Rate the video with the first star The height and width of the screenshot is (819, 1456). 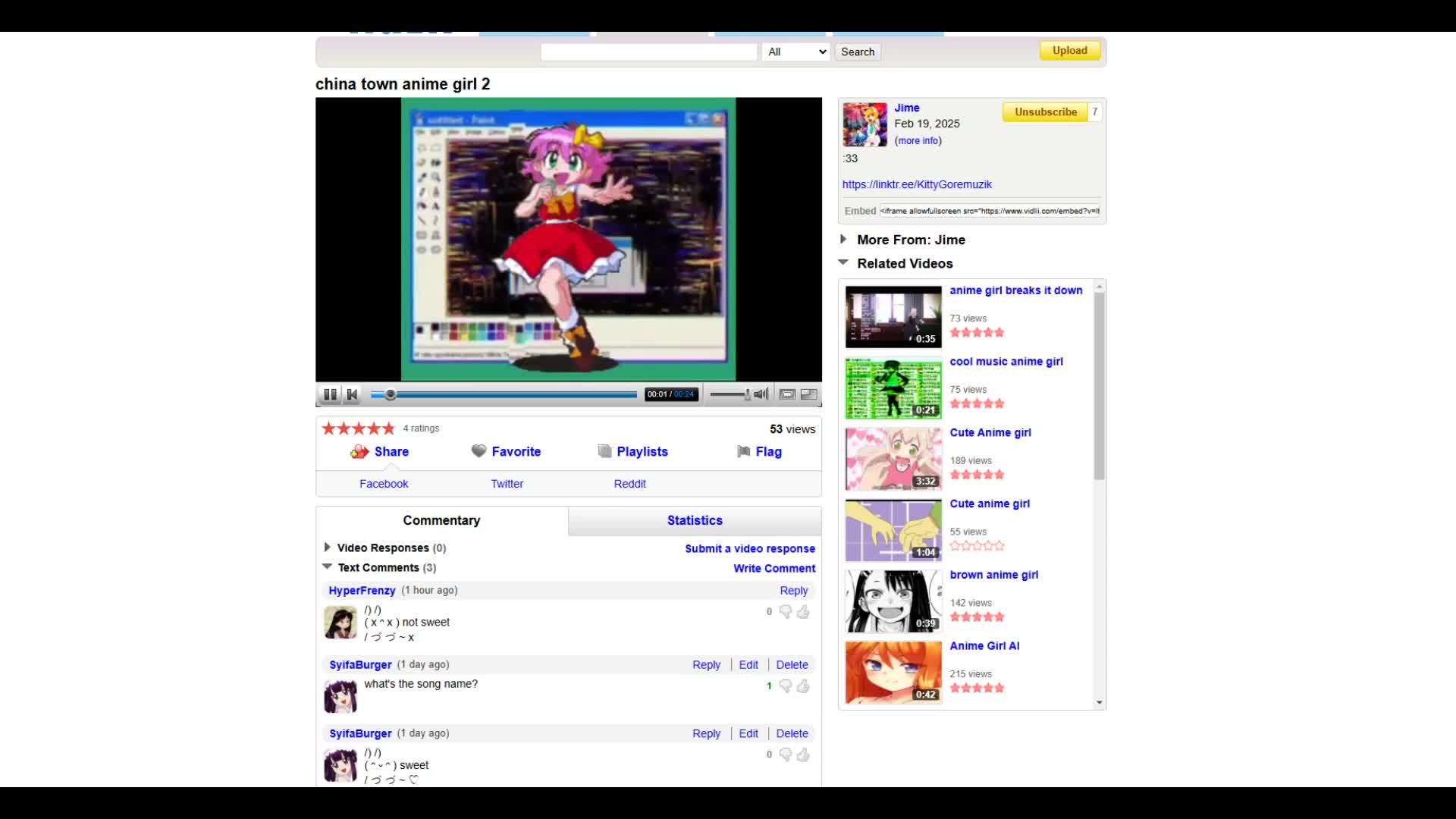pos(328,428)
